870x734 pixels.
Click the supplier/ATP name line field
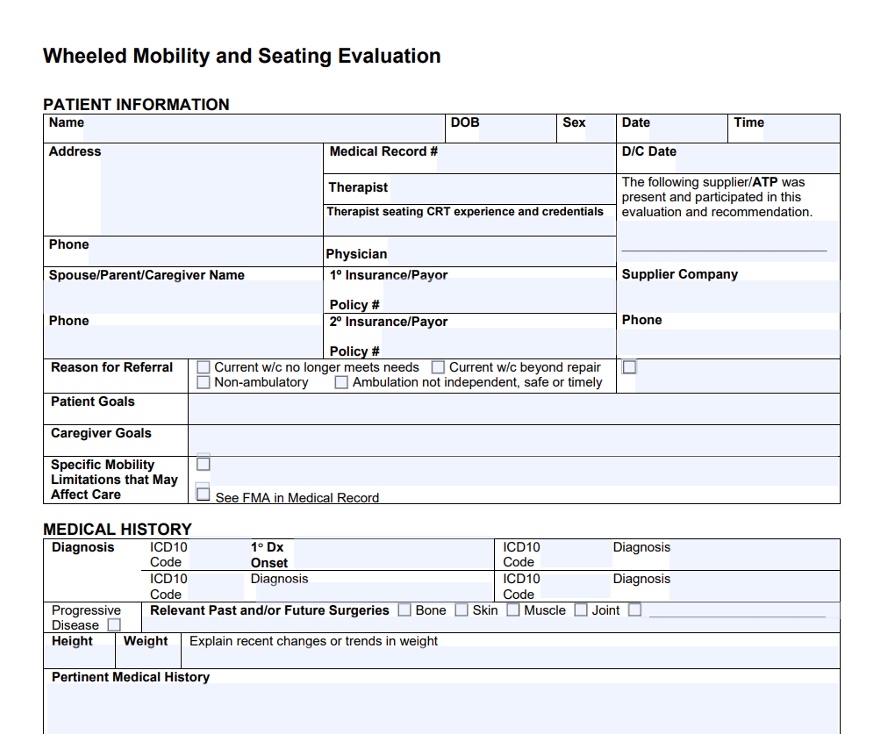[728, 241]
